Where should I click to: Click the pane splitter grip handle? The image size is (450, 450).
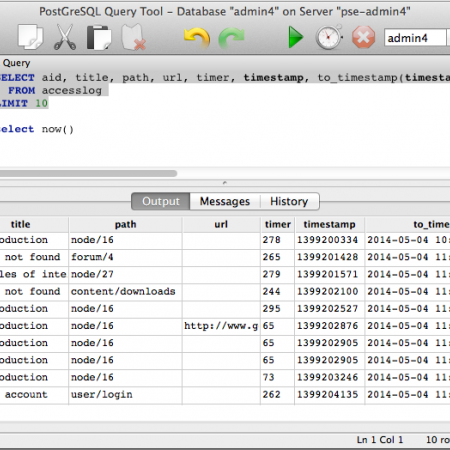(225, 183)
